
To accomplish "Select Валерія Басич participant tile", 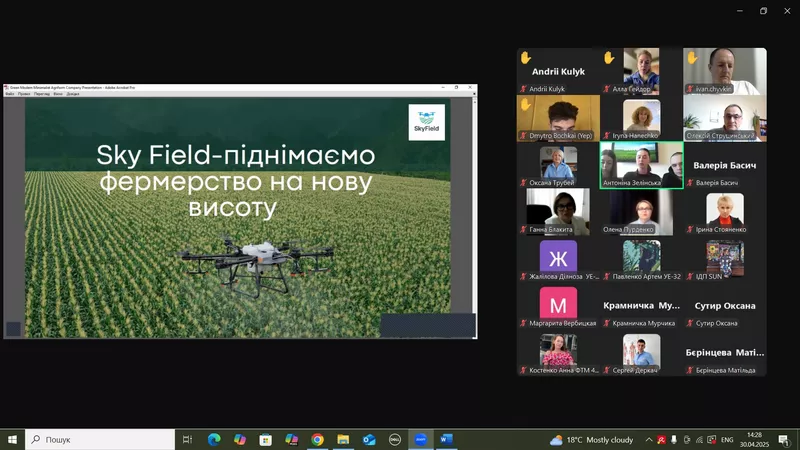I will tap(724, 165).
